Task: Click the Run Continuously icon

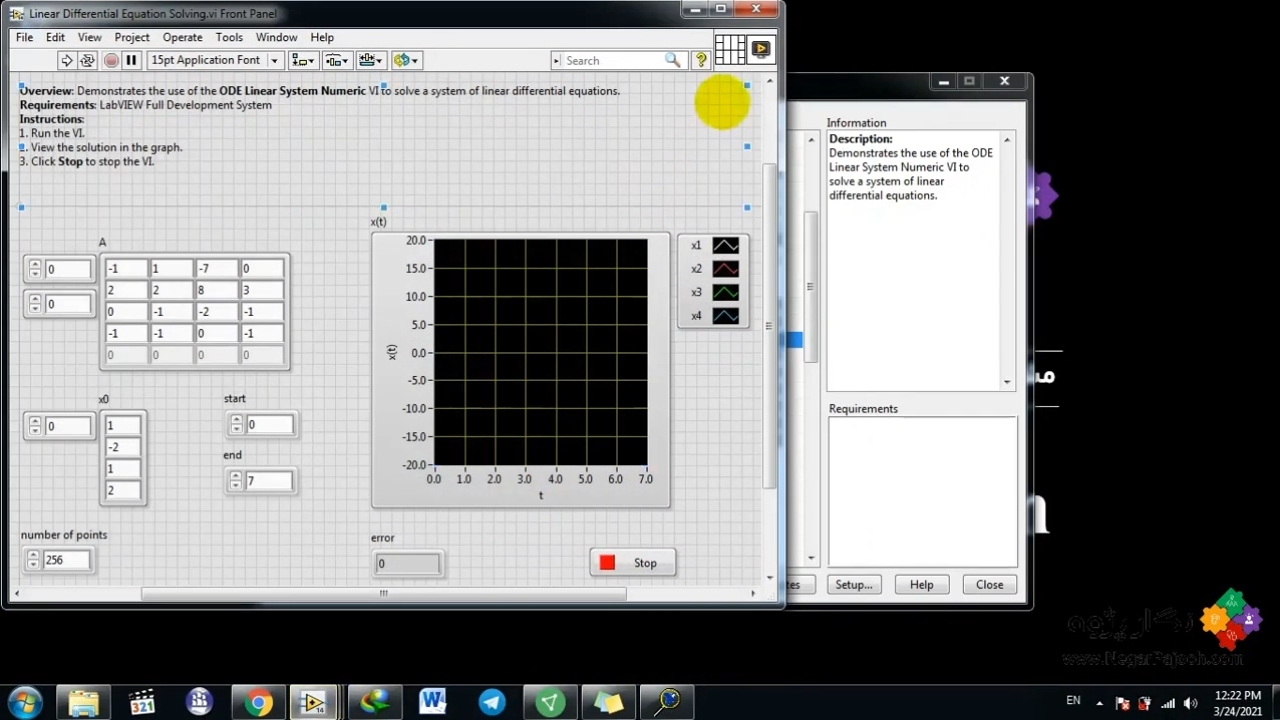Action: coord(87,60)
